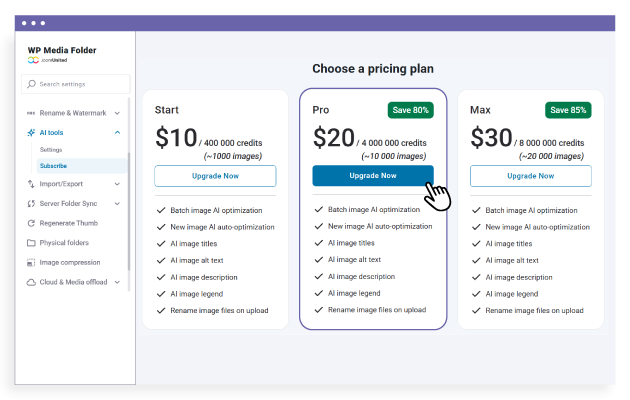This screenshot has height=400, width=630.
Task: Click the Cloud & Media offload icon
Action: click(x=31, y=282)
